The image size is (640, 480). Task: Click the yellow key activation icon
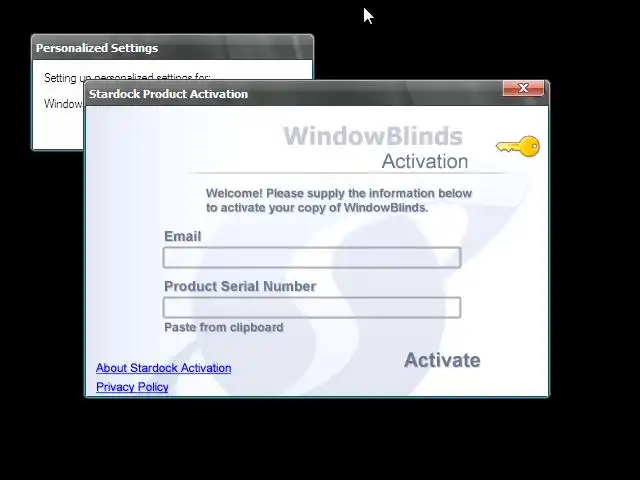518,146
